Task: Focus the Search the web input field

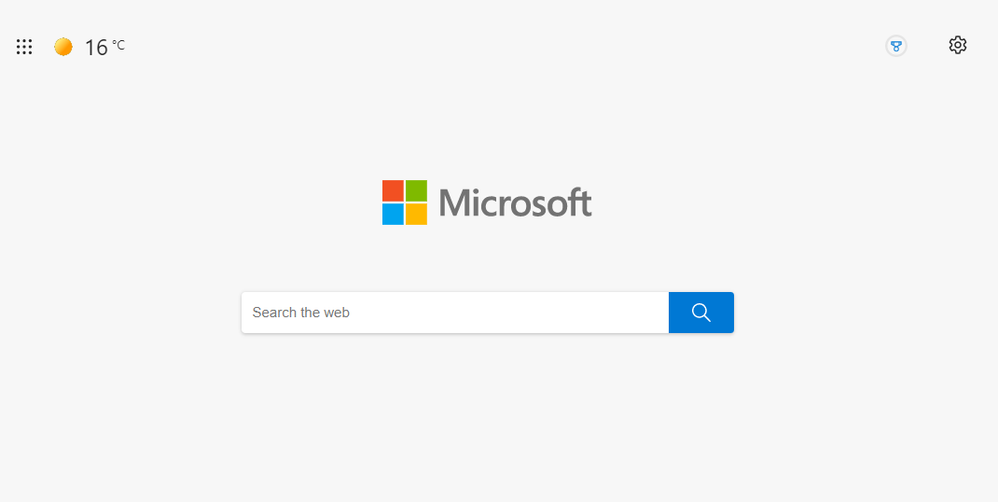Action: (455, 312)
